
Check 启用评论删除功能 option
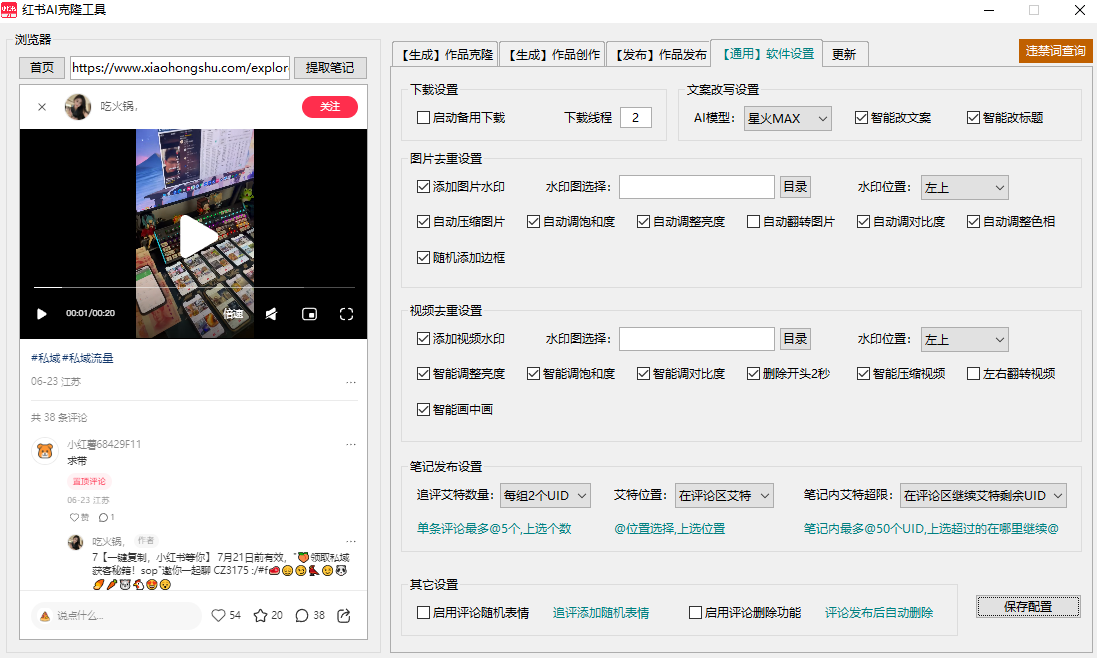695,613
